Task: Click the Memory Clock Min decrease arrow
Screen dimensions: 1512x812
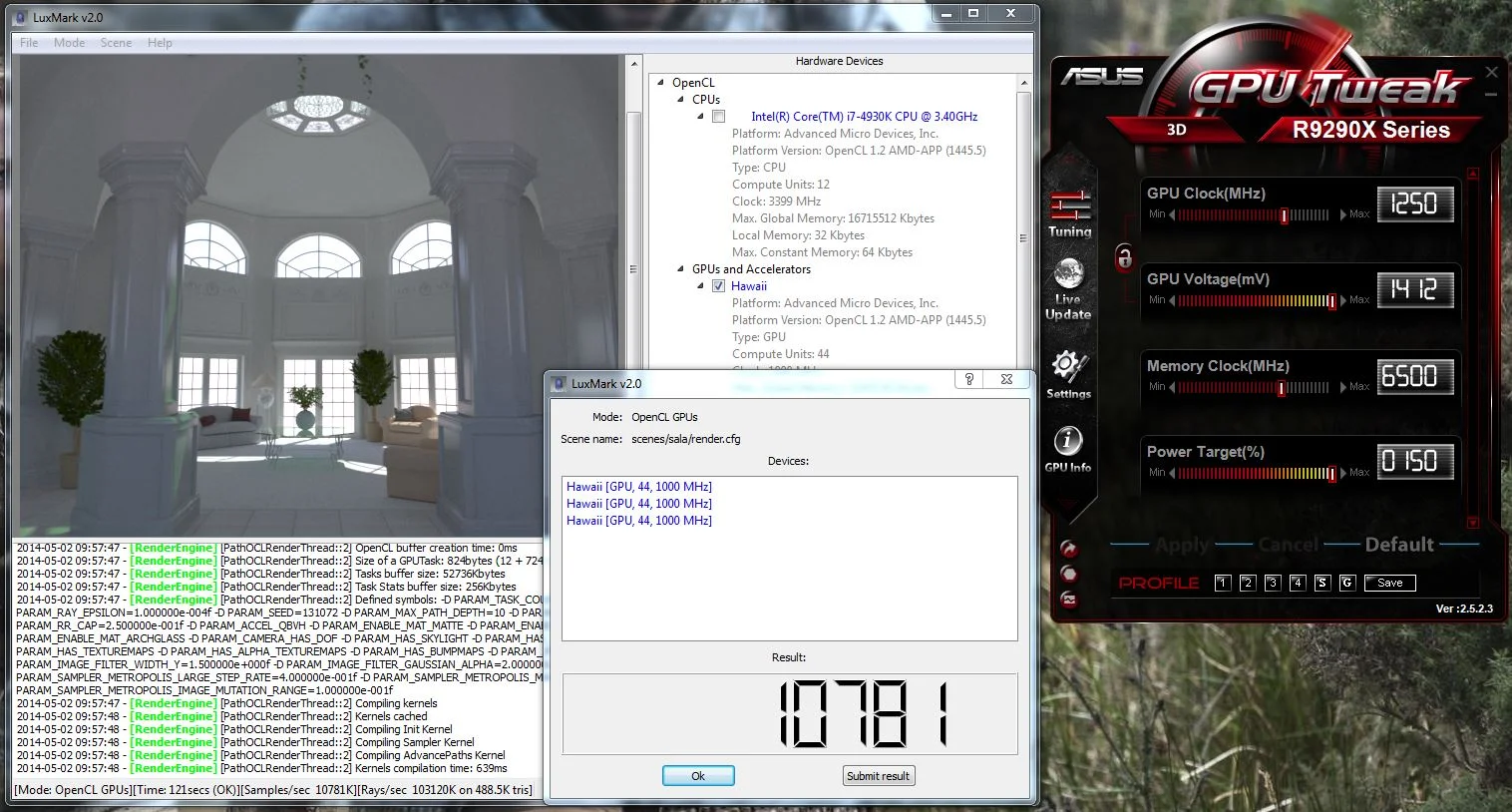Action: click(x=1173, y=387)
